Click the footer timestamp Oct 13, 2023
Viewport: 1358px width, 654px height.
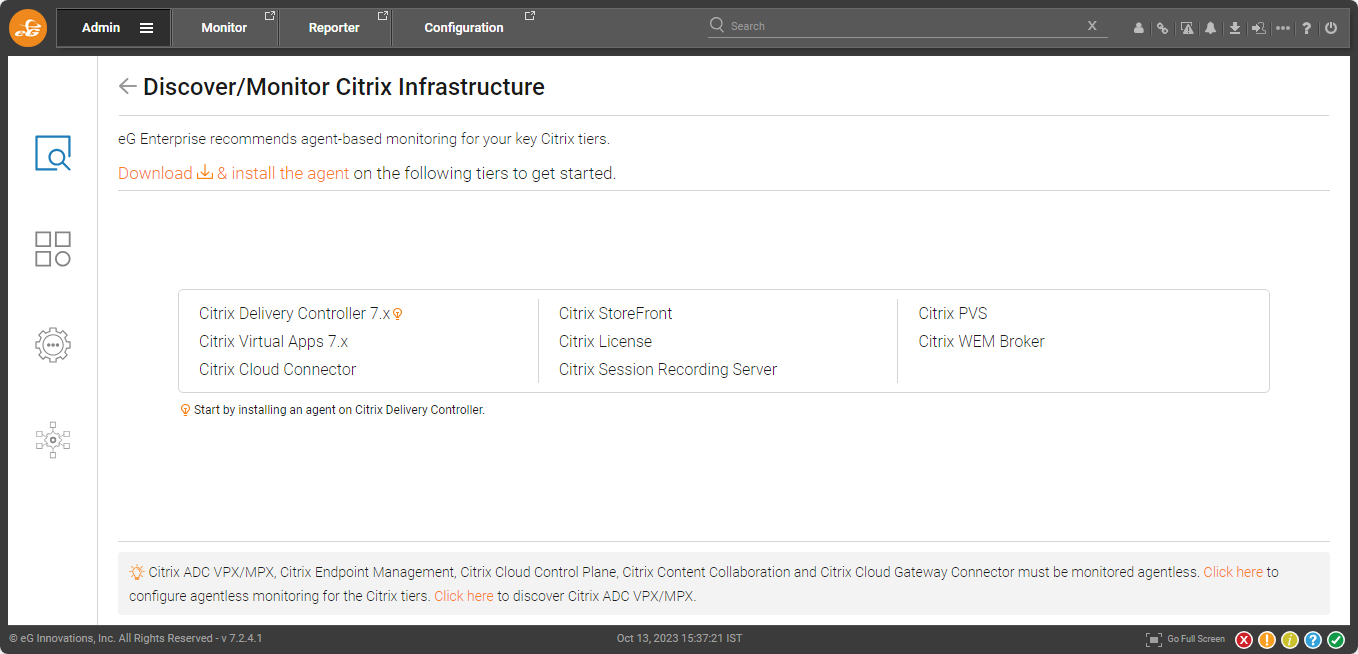679,638
